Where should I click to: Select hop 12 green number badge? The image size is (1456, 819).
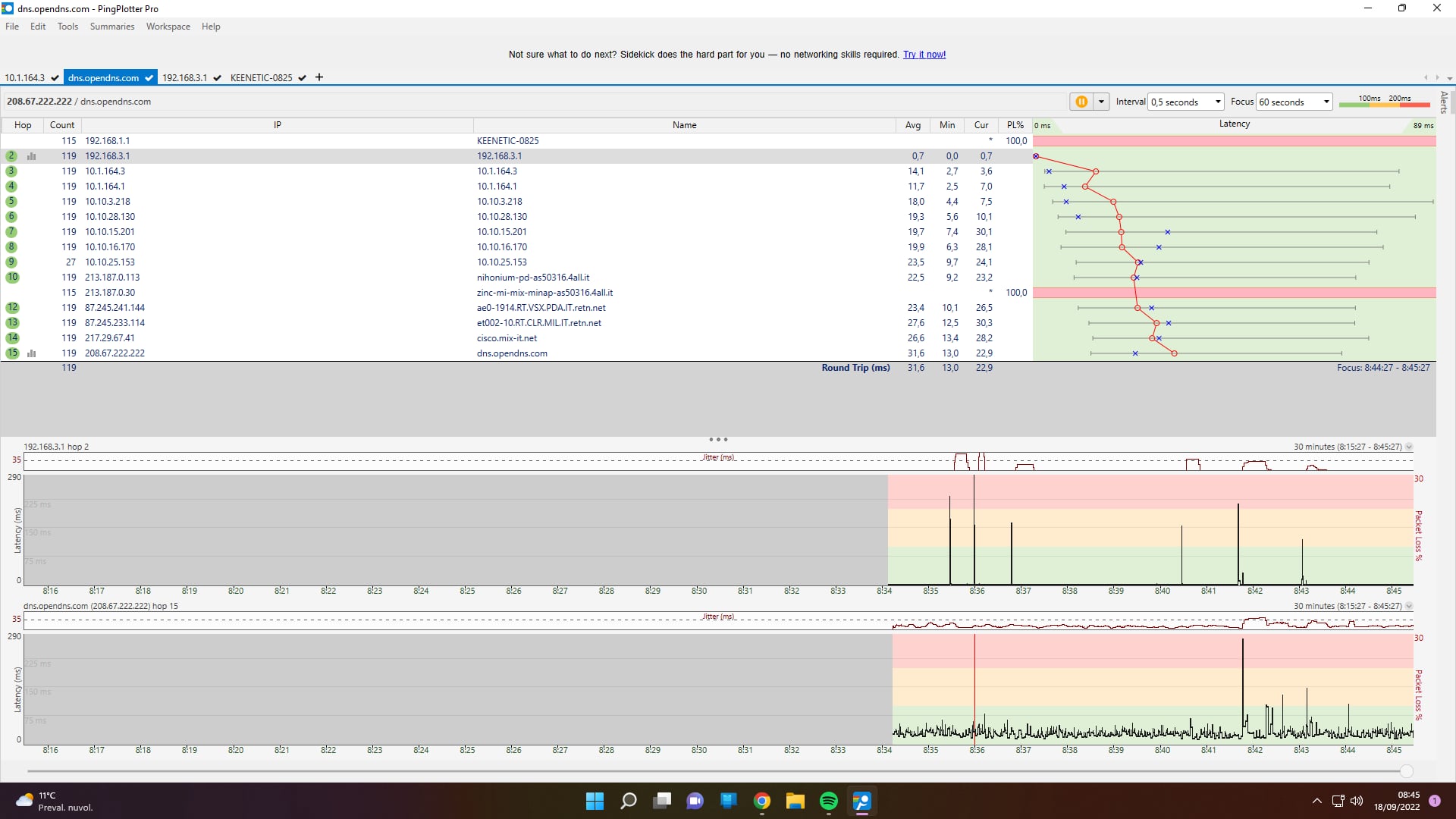[x=12, y=308]
